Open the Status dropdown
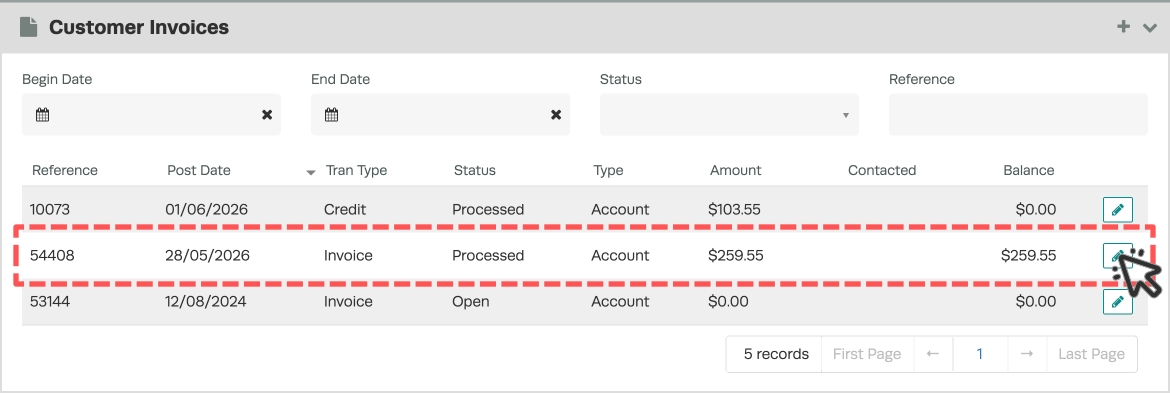1170x393 pixels. (x=729, y=115)
